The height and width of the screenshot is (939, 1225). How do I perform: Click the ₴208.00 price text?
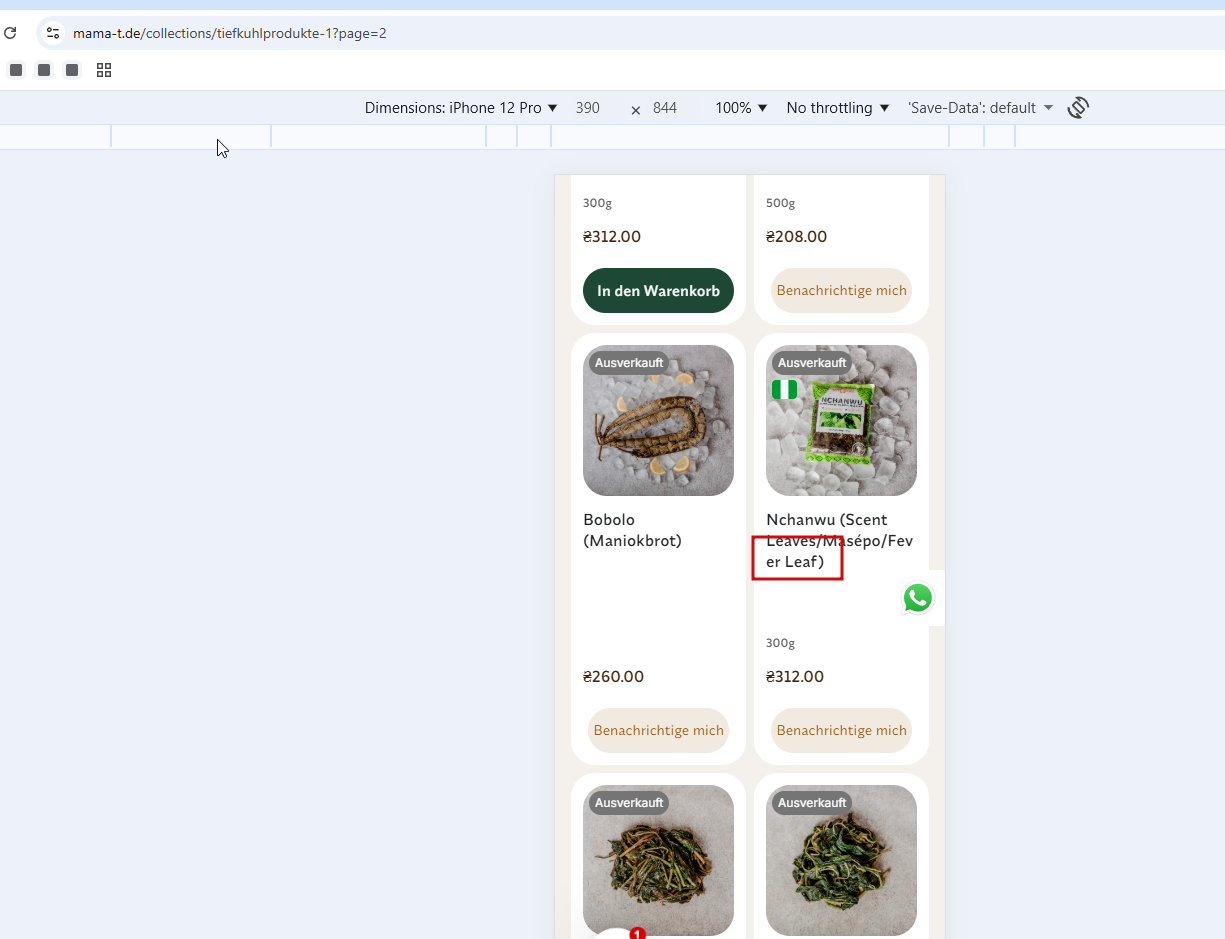[x=796, y=237]
